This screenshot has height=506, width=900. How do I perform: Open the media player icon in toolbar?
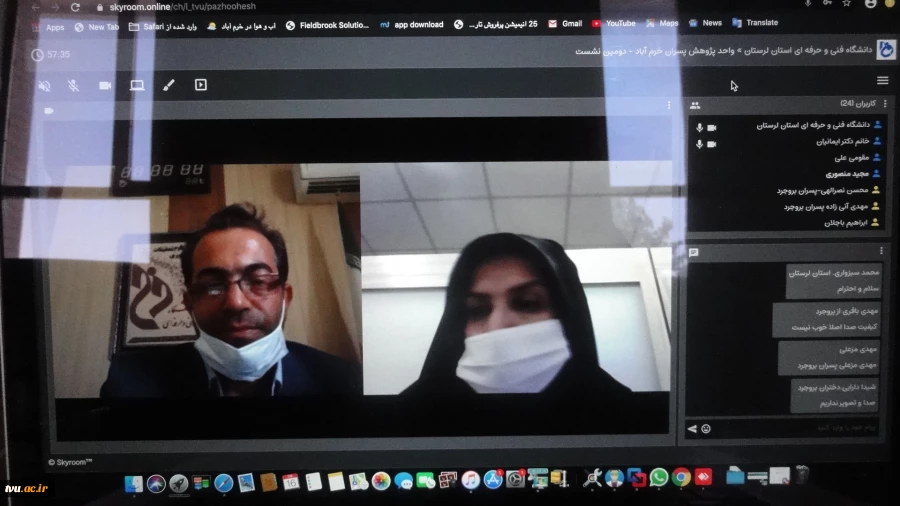pyautogui.click(x=201, y=85)
